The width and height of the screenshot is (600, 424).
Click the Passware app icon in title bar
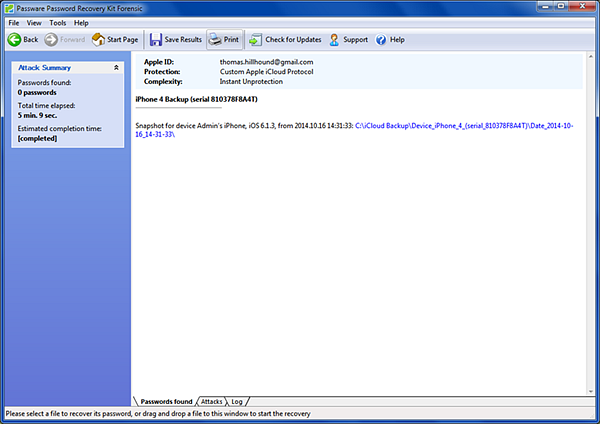point(9,8)
